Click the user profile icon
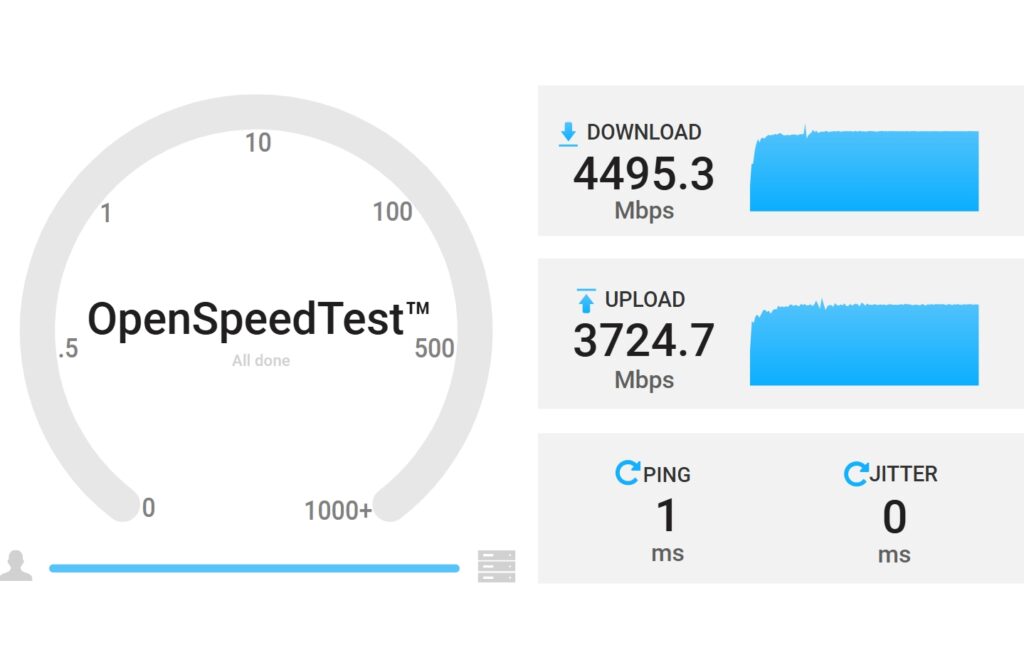This screenshot has width=1024, height=670. [x=16, y=565]
